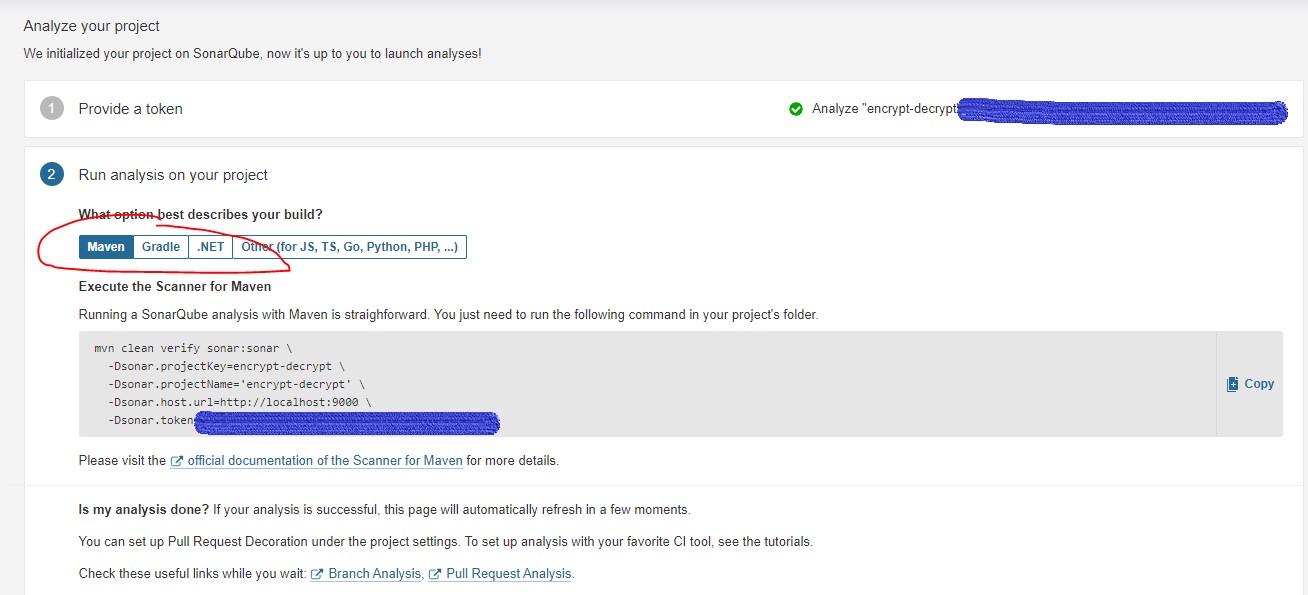Copy the Maven scanner command
The image size is (1308, 595).
(1250, 384)
